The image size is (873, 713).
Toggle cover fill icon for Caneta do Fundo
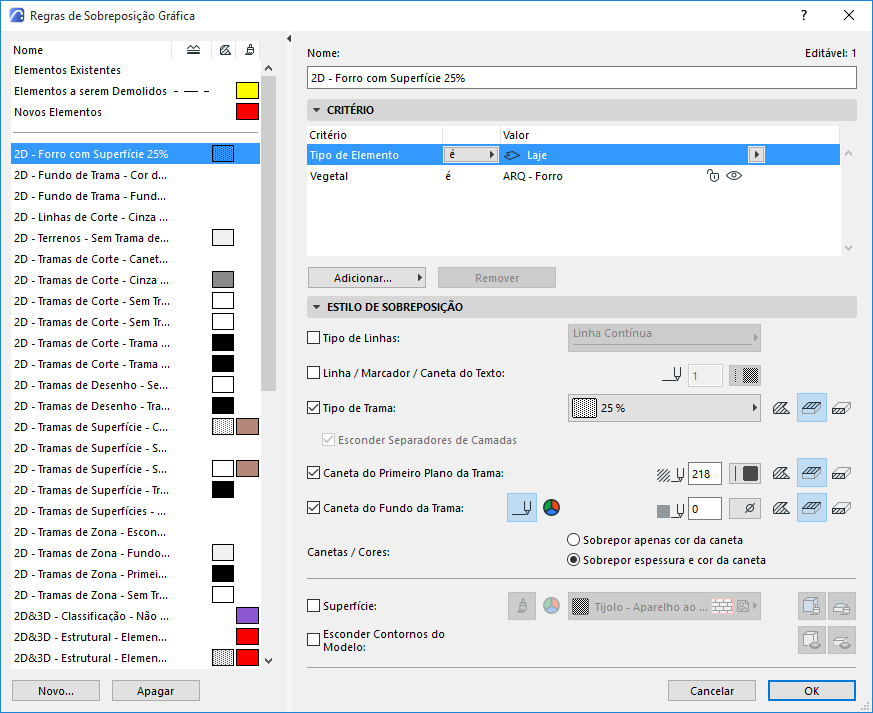click(x=812, y=508)
